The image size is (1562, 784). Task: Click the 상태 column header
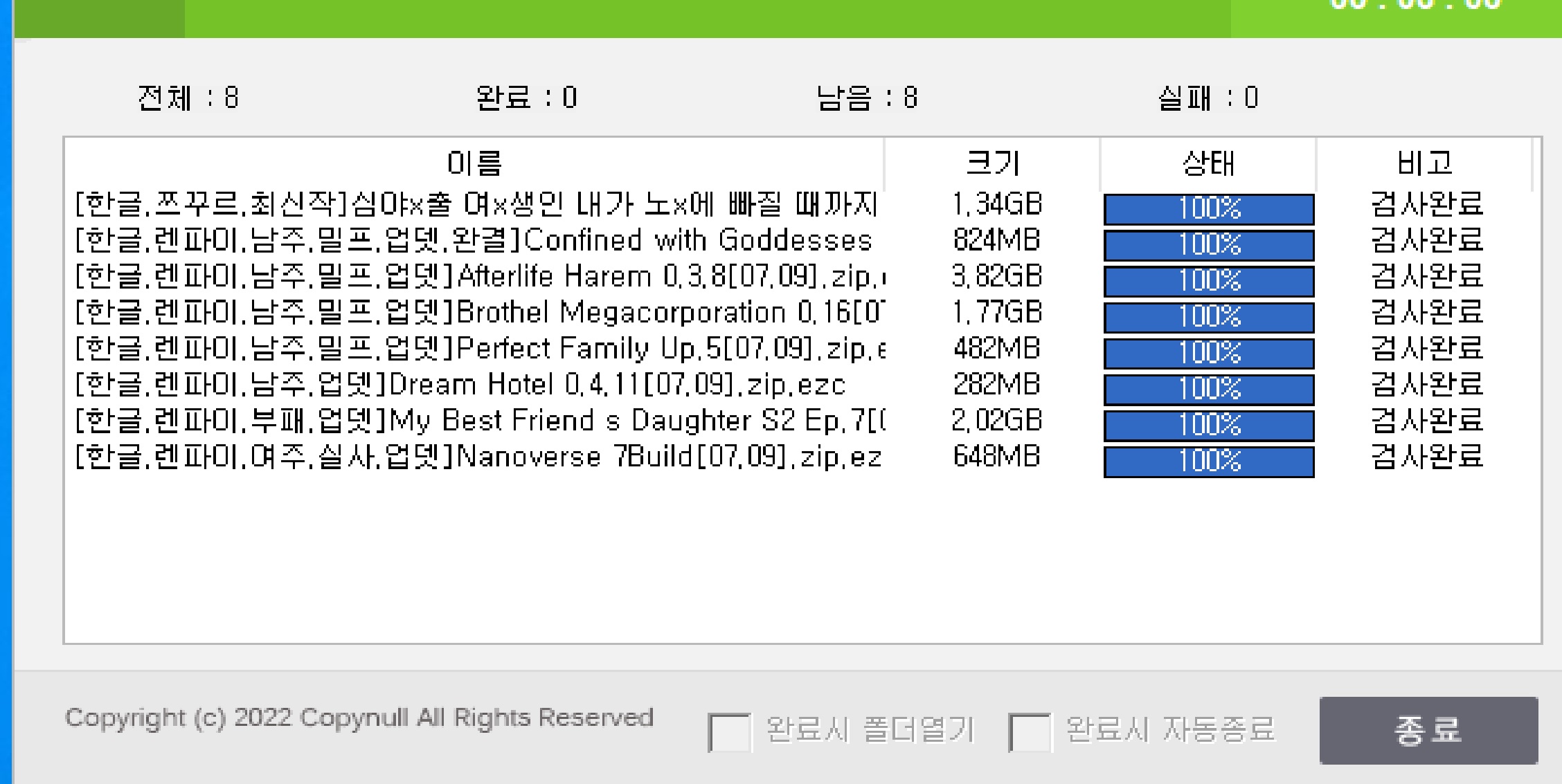tap(1208, 164)
